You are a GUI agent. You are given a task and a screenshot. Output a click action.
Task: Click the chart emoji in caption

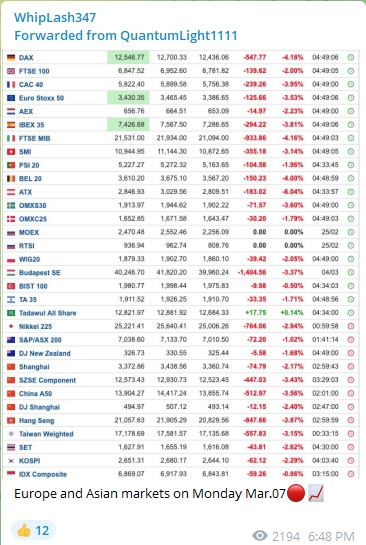pyautogui.click(x=316, y=494)
